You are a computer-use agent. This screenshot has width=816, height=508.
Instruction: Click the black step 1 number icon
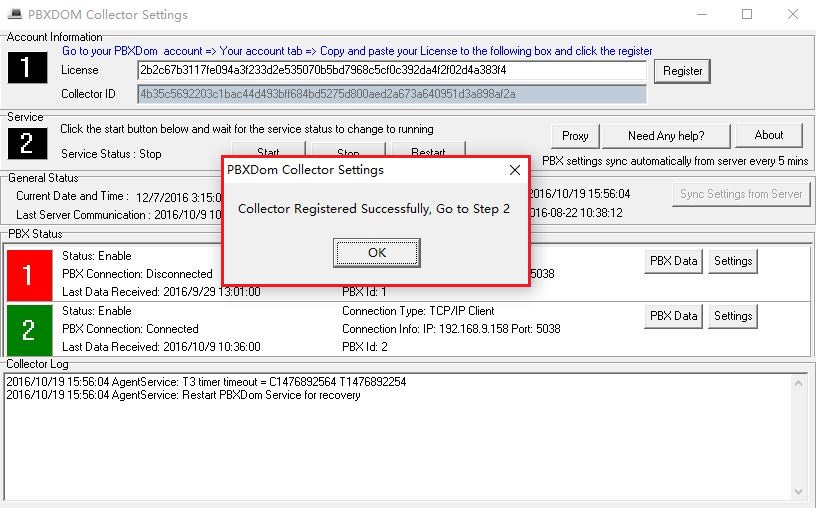[27, 68]
